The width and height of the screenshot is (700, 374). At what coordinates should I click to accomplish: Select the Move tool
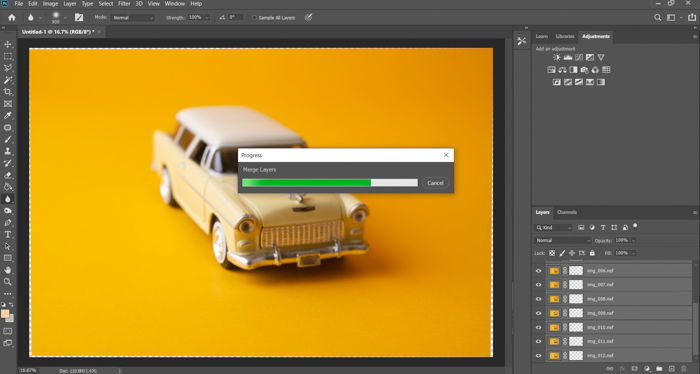(x=8, y=45)
